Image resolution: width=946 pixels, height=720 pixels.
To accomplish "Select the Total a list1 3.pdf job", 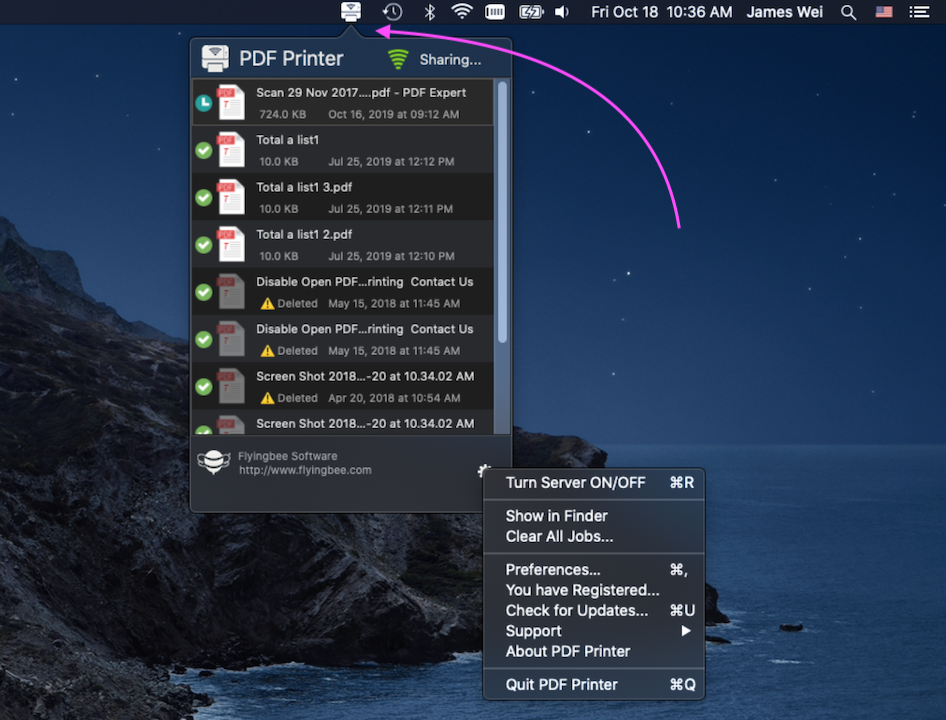I will (x=343, y=197).
